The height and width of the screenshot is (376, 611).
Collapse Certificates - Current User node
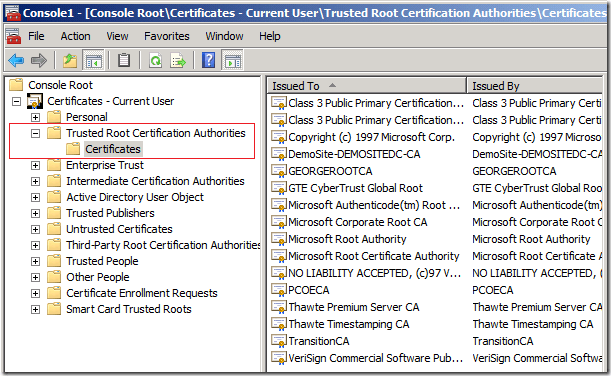coord(16,102)
